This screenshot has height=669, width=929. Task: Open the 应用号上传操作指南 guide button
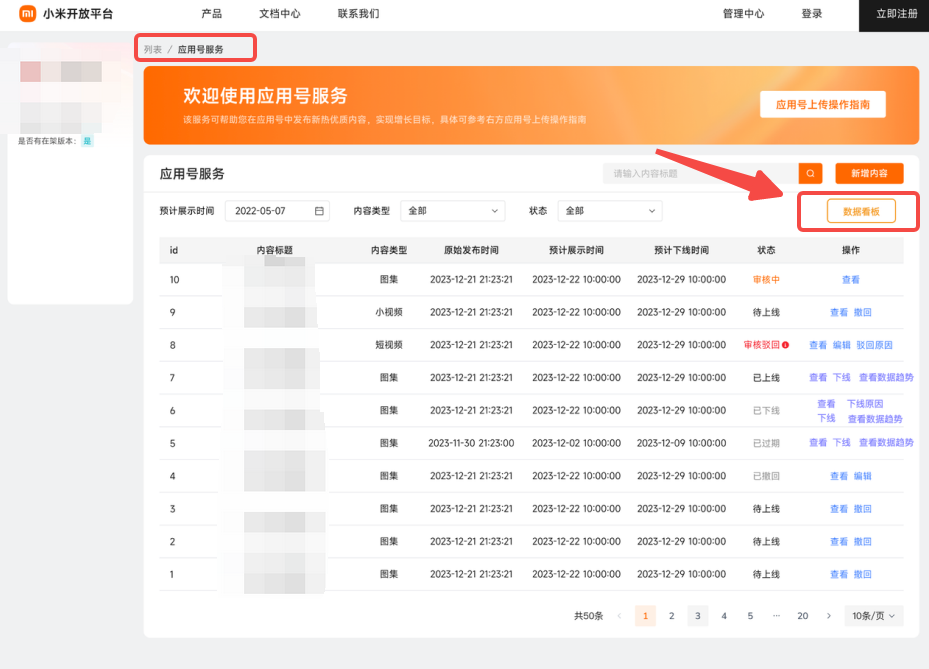[823, 104]
